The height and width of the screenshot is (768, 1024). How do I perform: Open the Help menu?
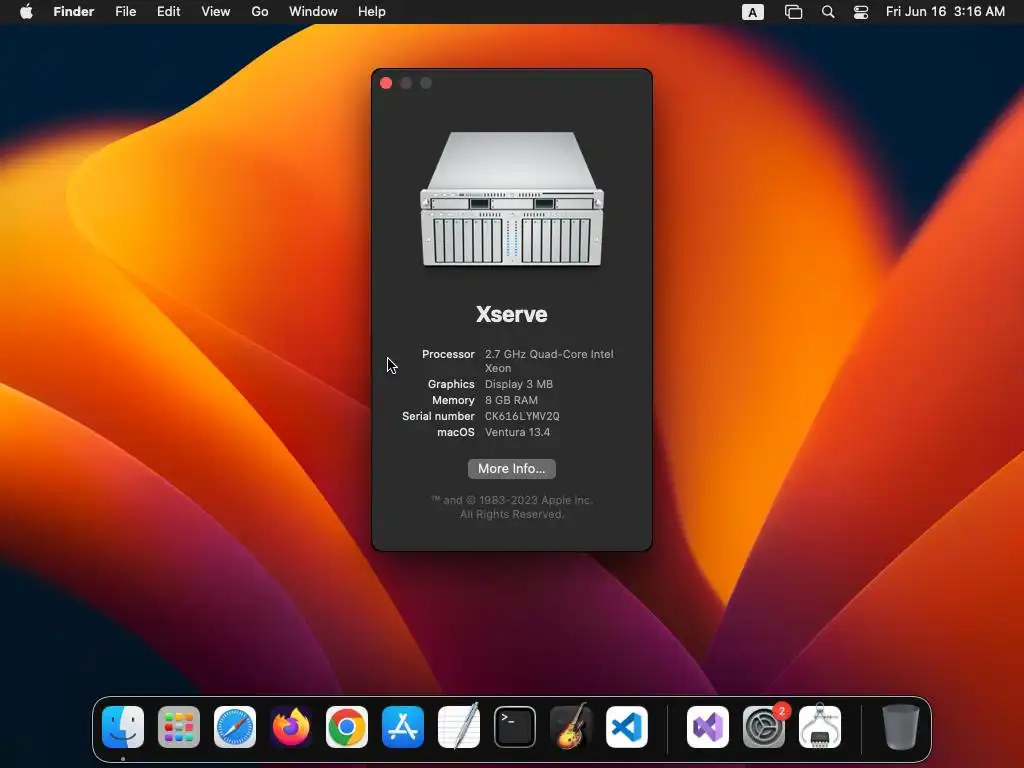[x=372, y=12]
